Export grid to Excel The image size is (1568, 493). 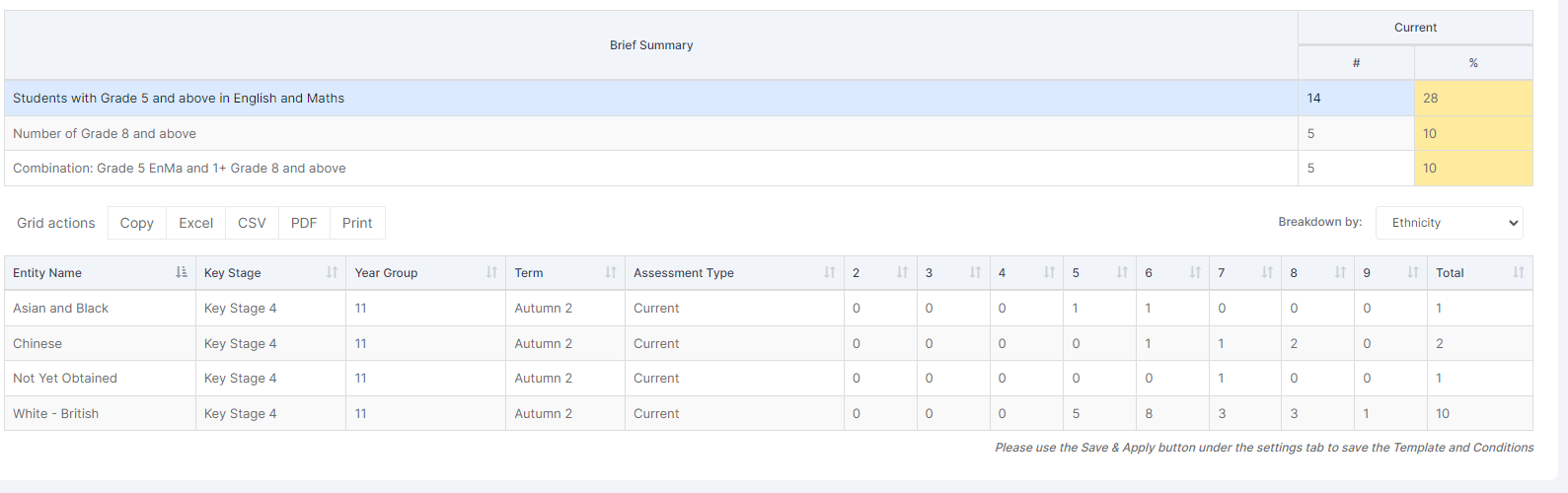[196, 223]
